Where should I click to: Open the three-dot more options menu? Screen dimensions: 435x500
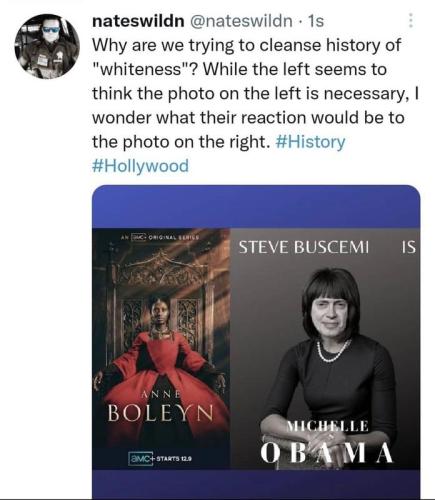click(411, 20)
